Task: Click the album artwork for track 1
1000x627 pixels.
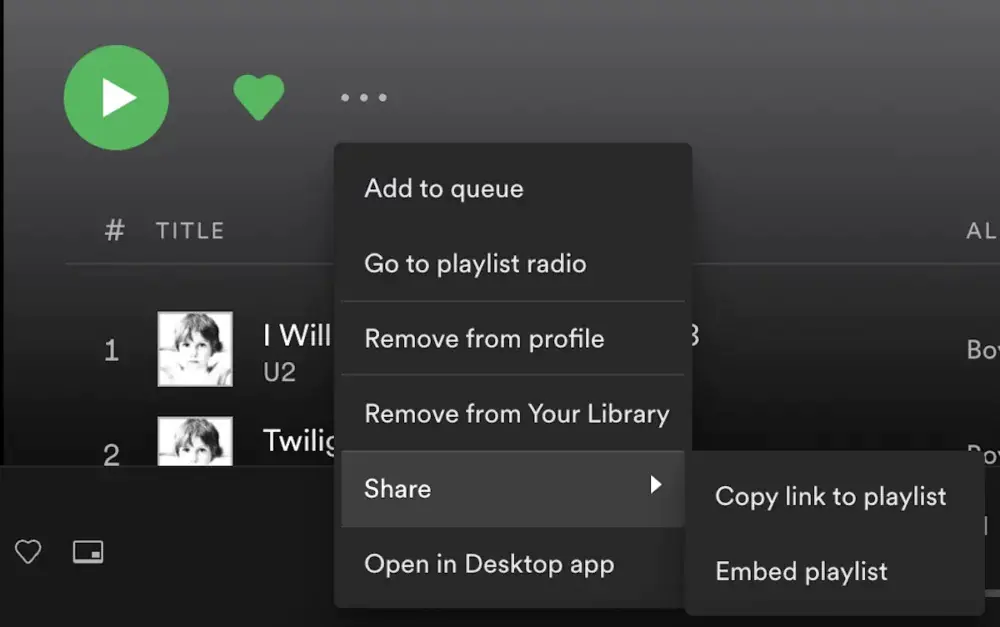Action: (194, 349)
